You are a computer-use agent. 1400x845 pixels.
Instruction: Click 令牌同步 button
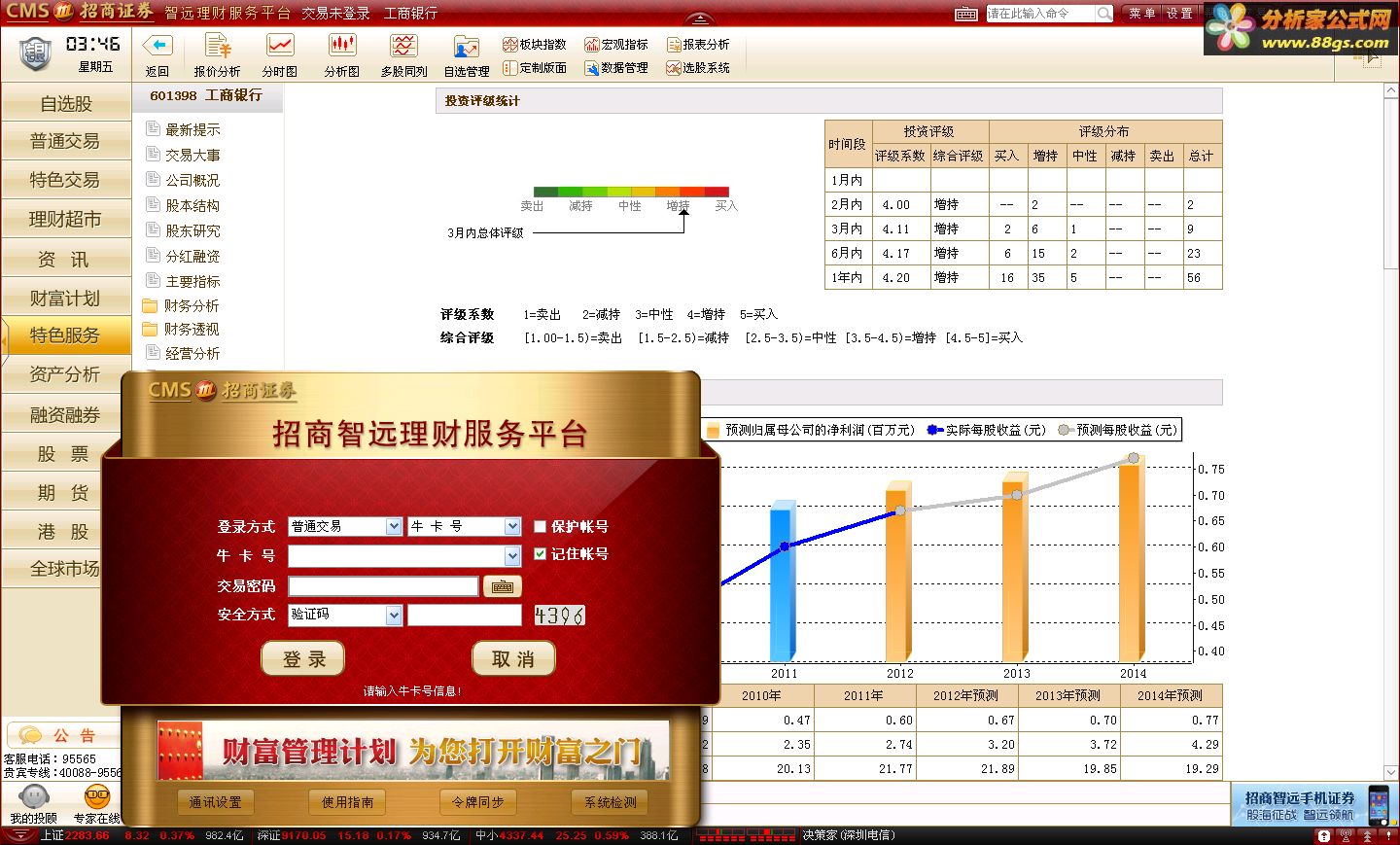click(478, 802)
